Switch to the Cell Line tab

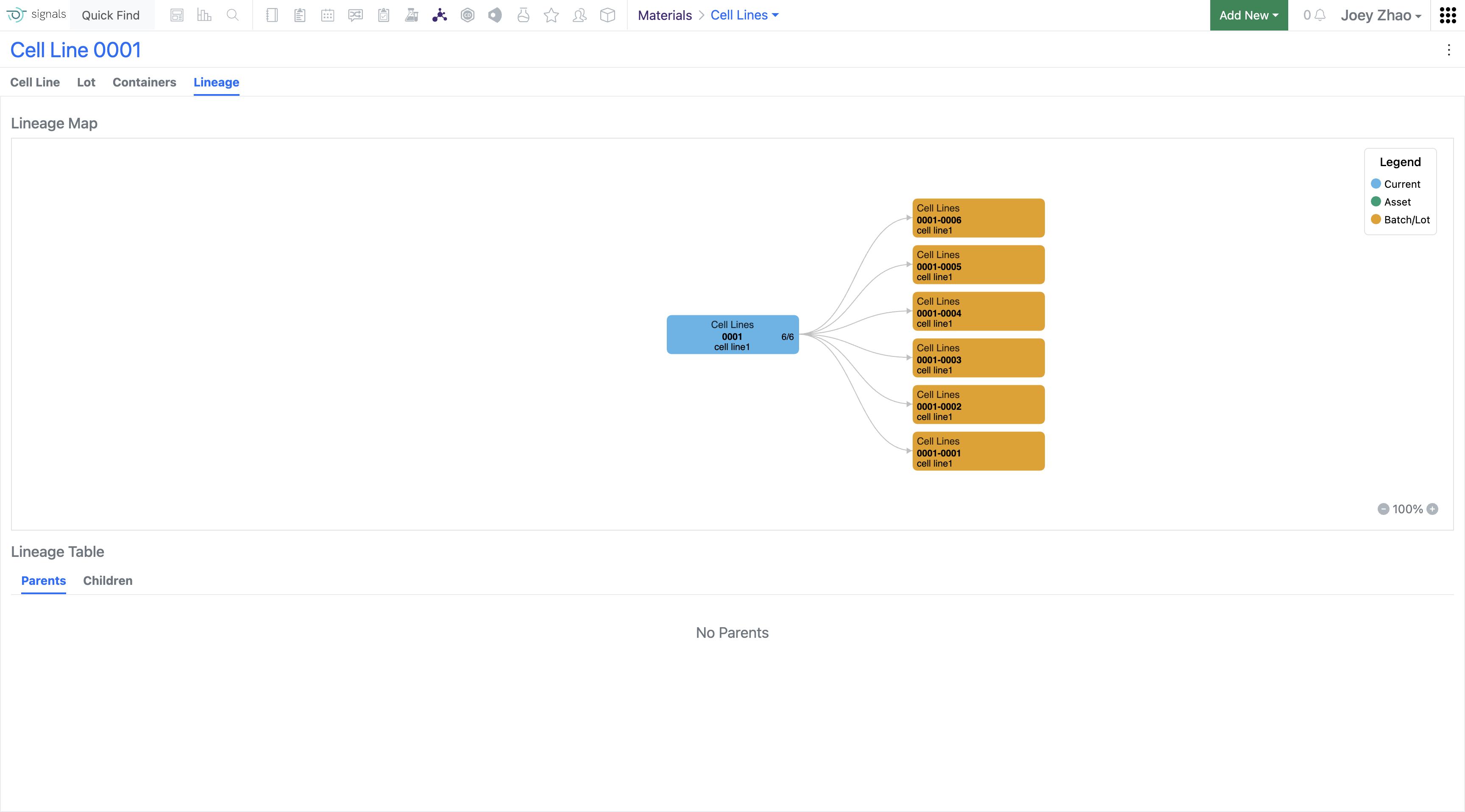point(35,83)
